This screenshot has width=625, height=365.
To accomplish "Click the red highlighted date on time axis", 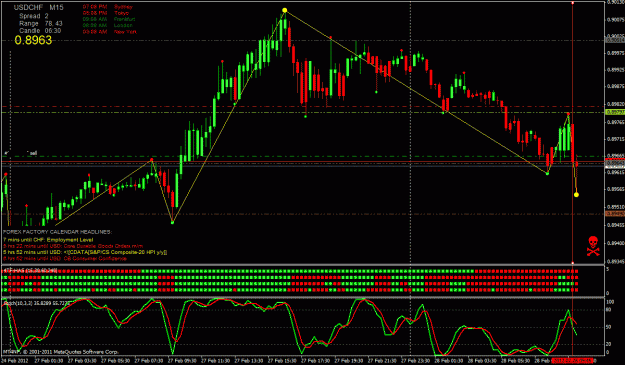I will pyautogui.click(x=572, y=361).
